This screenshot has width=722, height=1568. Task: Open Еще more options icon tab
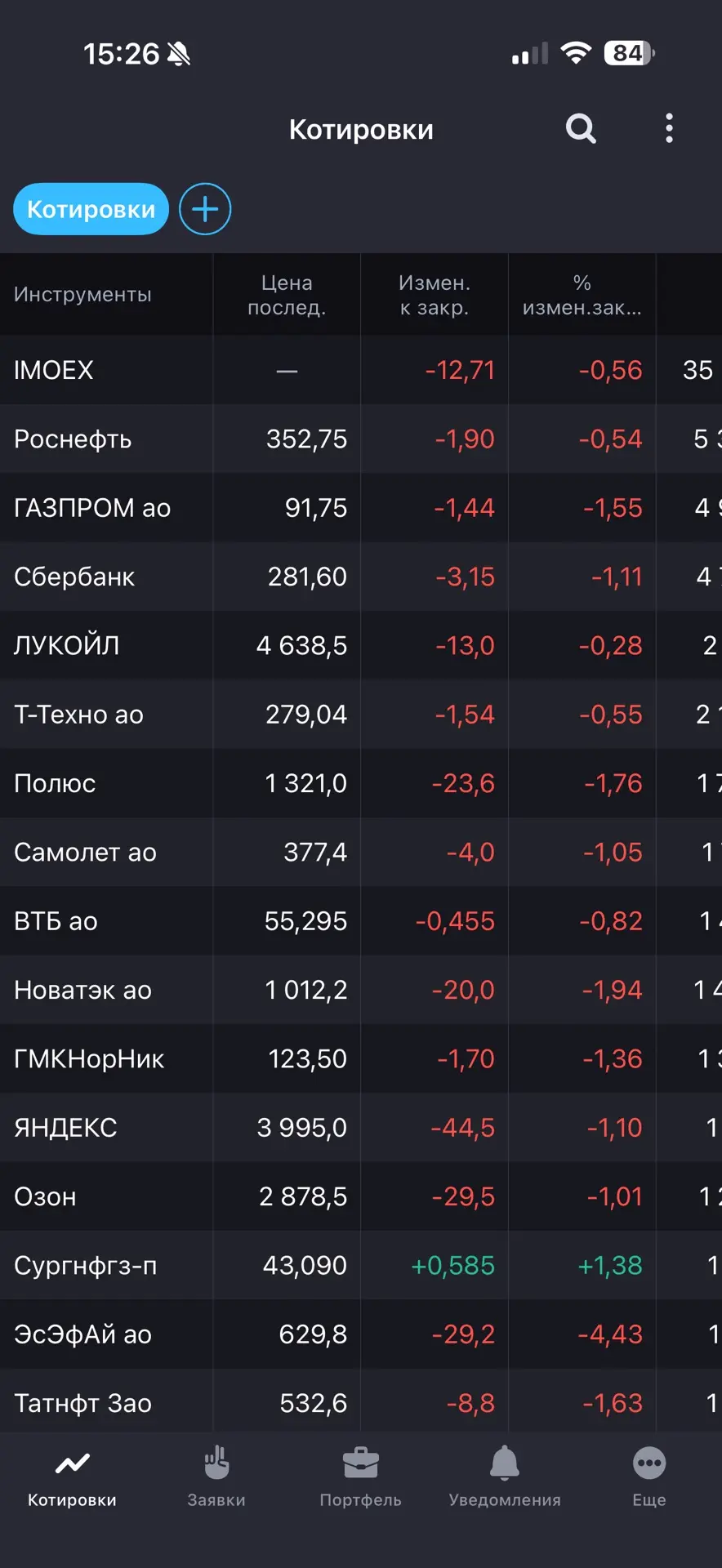[649, 1463]
